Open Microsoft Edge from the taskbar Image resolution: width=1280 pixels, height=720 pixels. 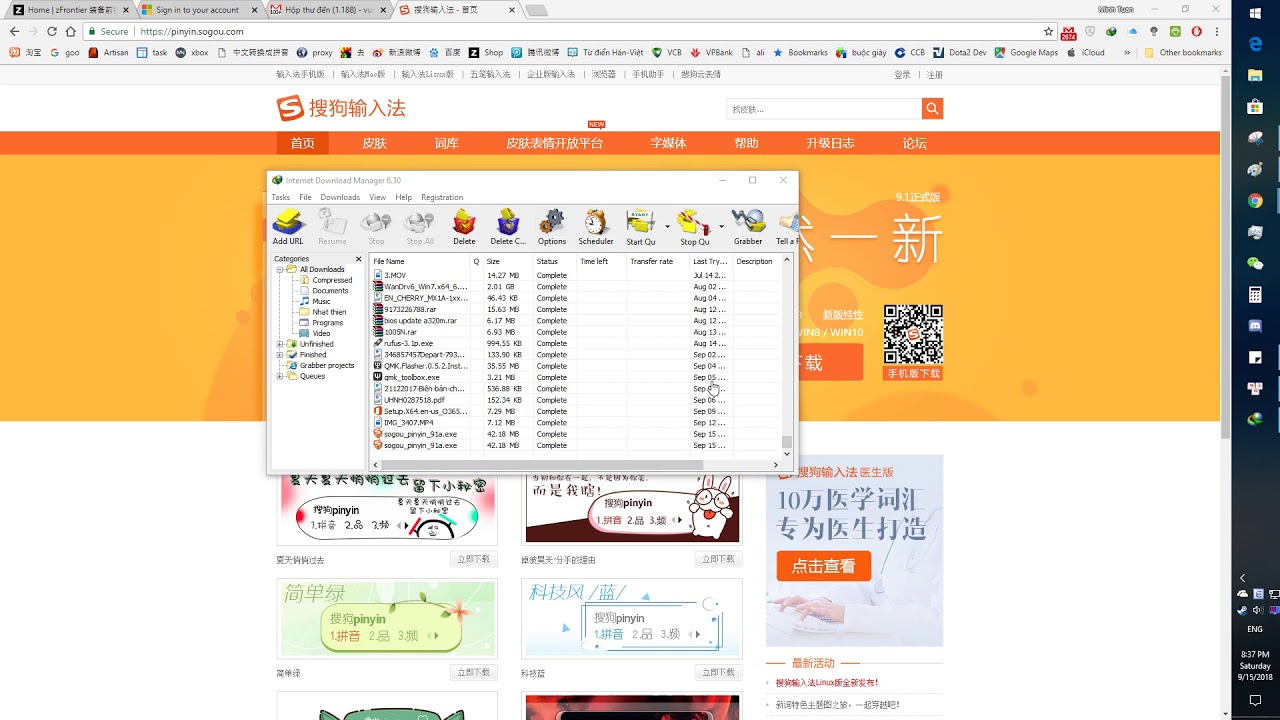(x=1255, y=44)
